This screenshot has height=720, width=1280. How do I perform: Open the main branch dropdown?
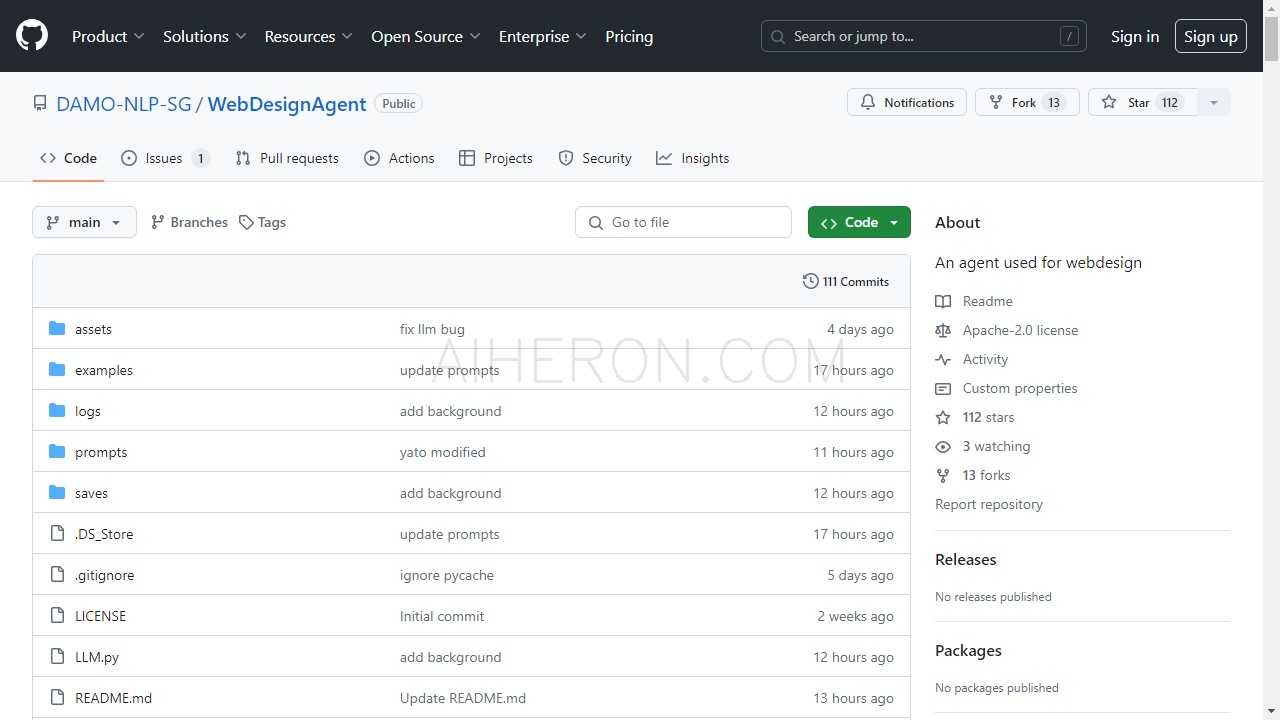[84, 222]
